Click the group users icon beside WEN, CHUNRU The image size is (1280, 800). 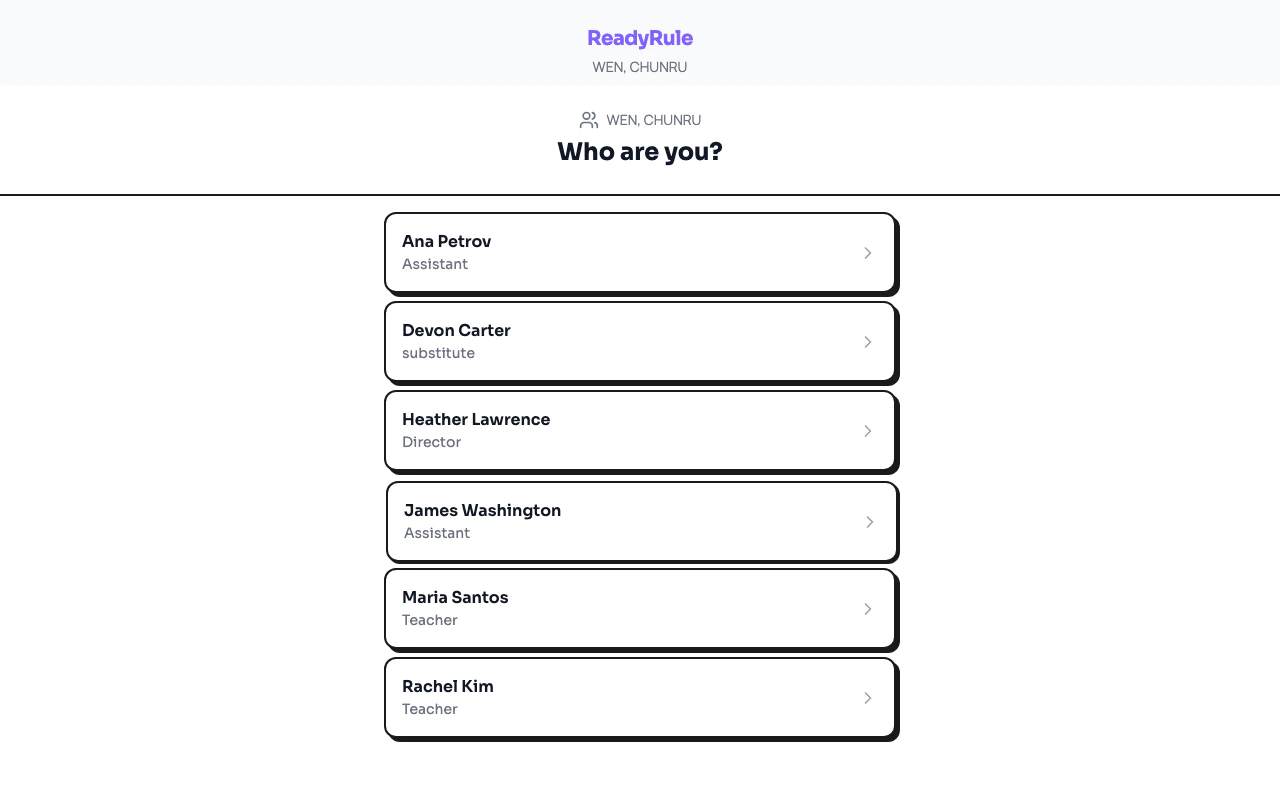point(589,119)
